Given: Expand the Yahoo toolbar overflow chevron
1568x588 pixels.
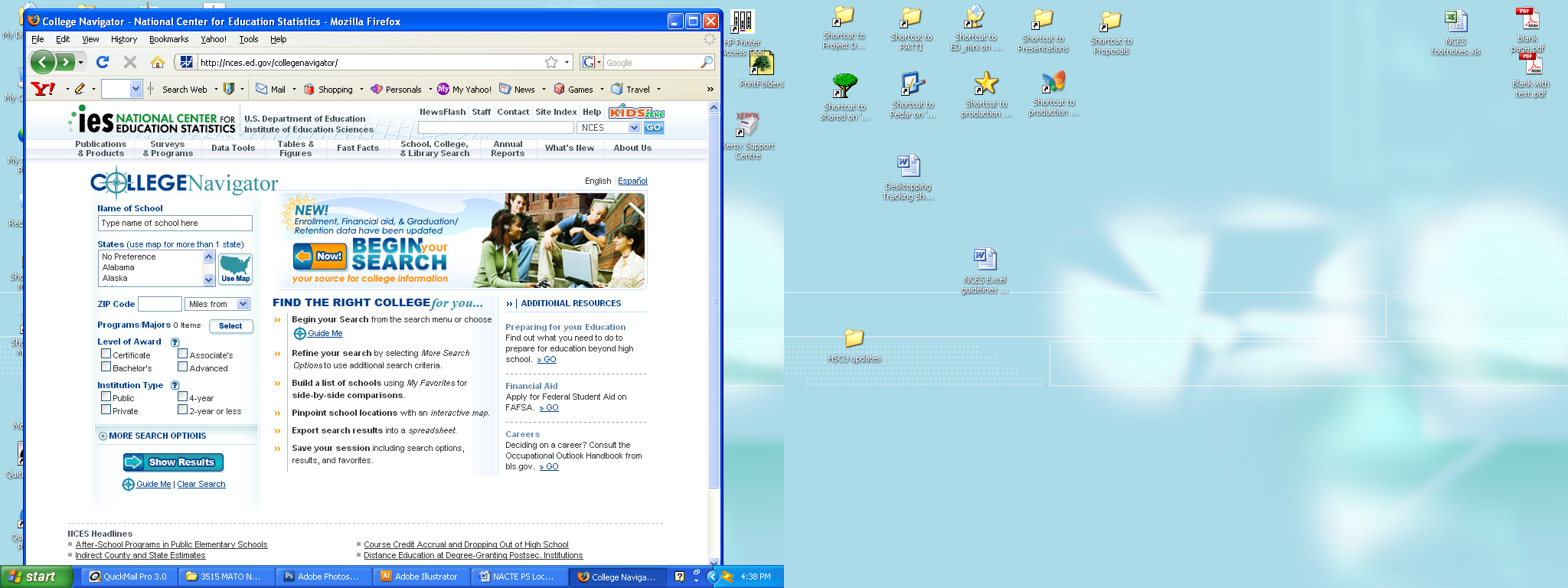Looking at the screenshot, I should (x=710, y=89).
